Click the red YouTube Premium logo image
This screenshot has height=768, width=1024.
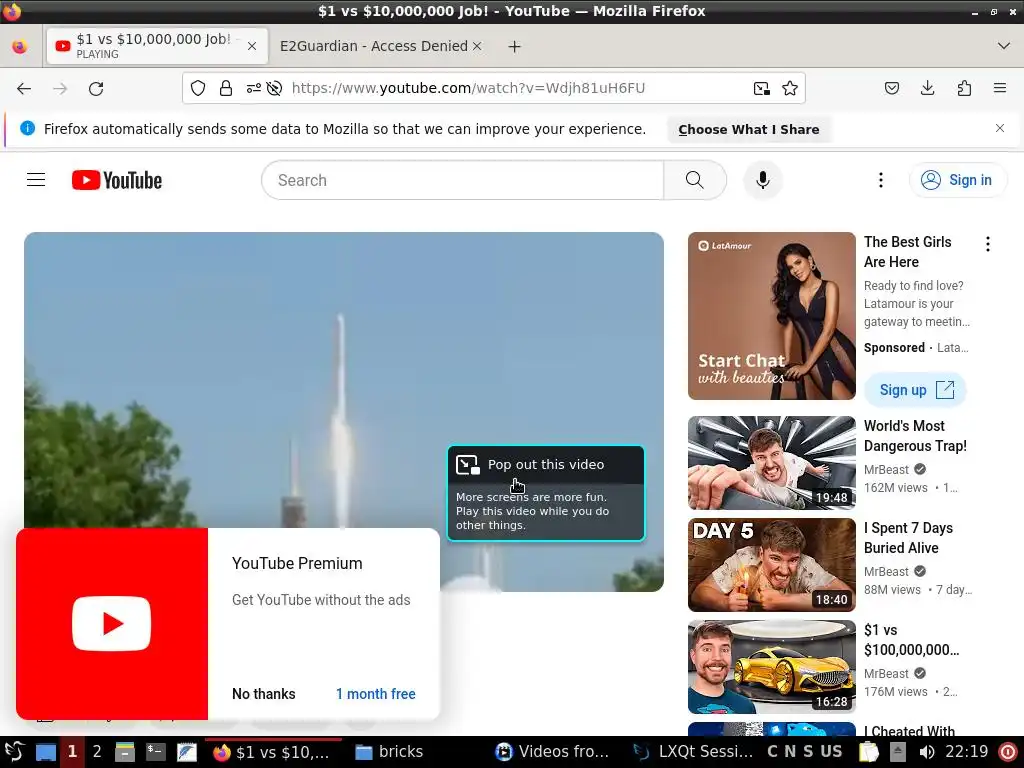(112, 624)
